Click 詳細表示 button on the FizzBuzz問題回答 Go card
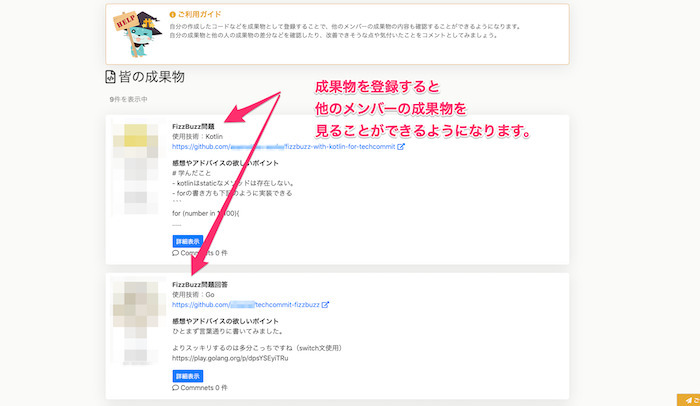This screenshot has height=406, width=700. click(x=188, y=376)
